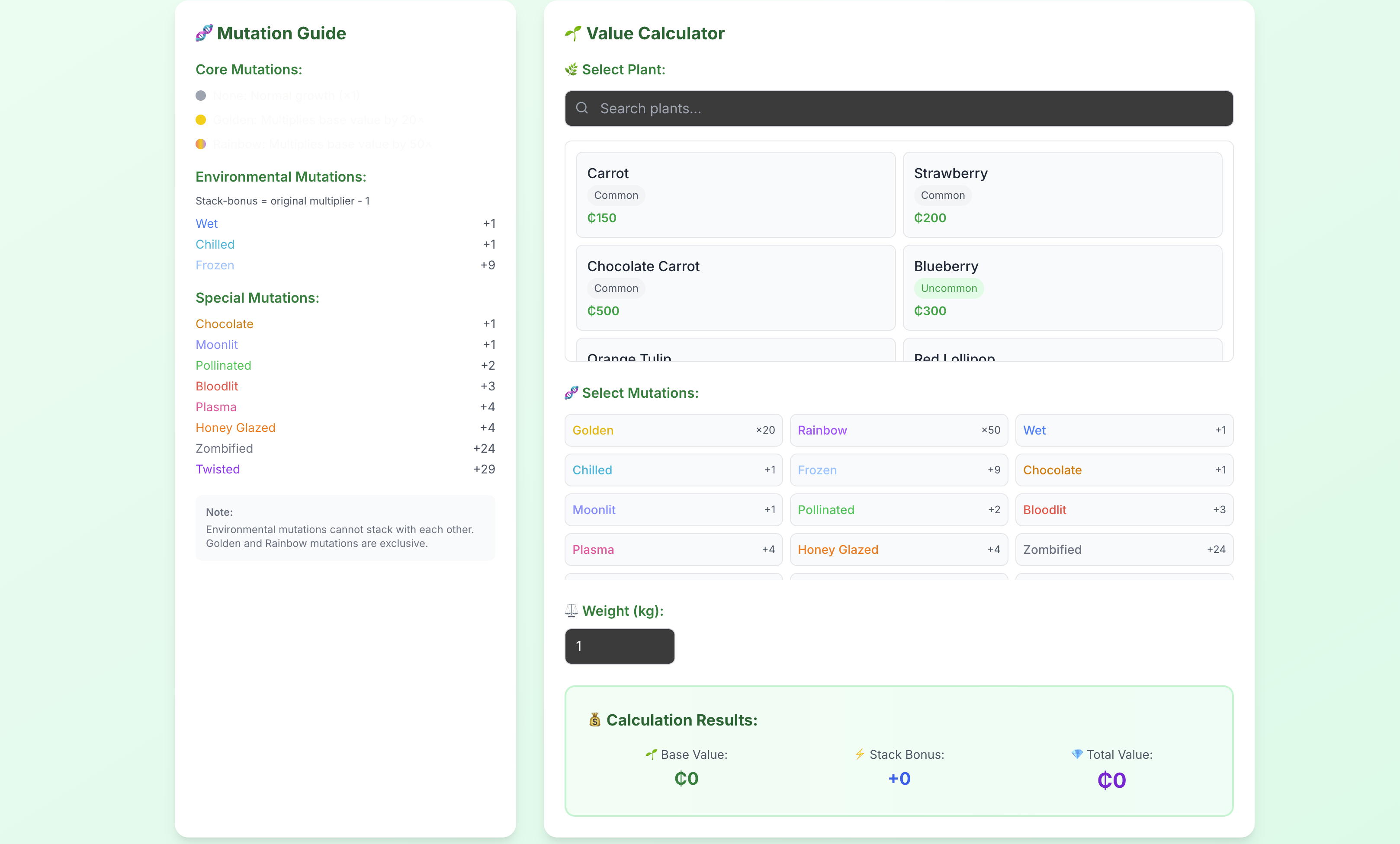Select the Strawberry plant card
Viewport: 1400px width, 844px height.
[1062, 195]
